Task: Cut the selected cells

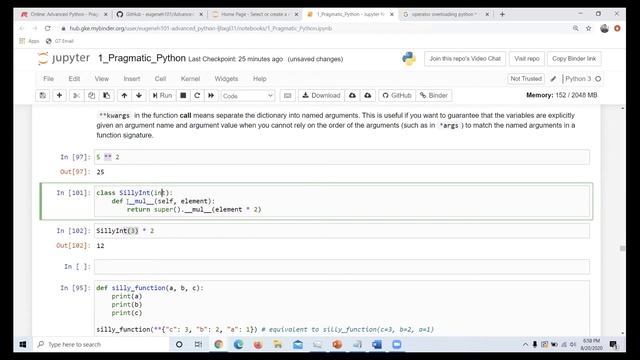Action: pyautogui.click(x=76, y=96)
